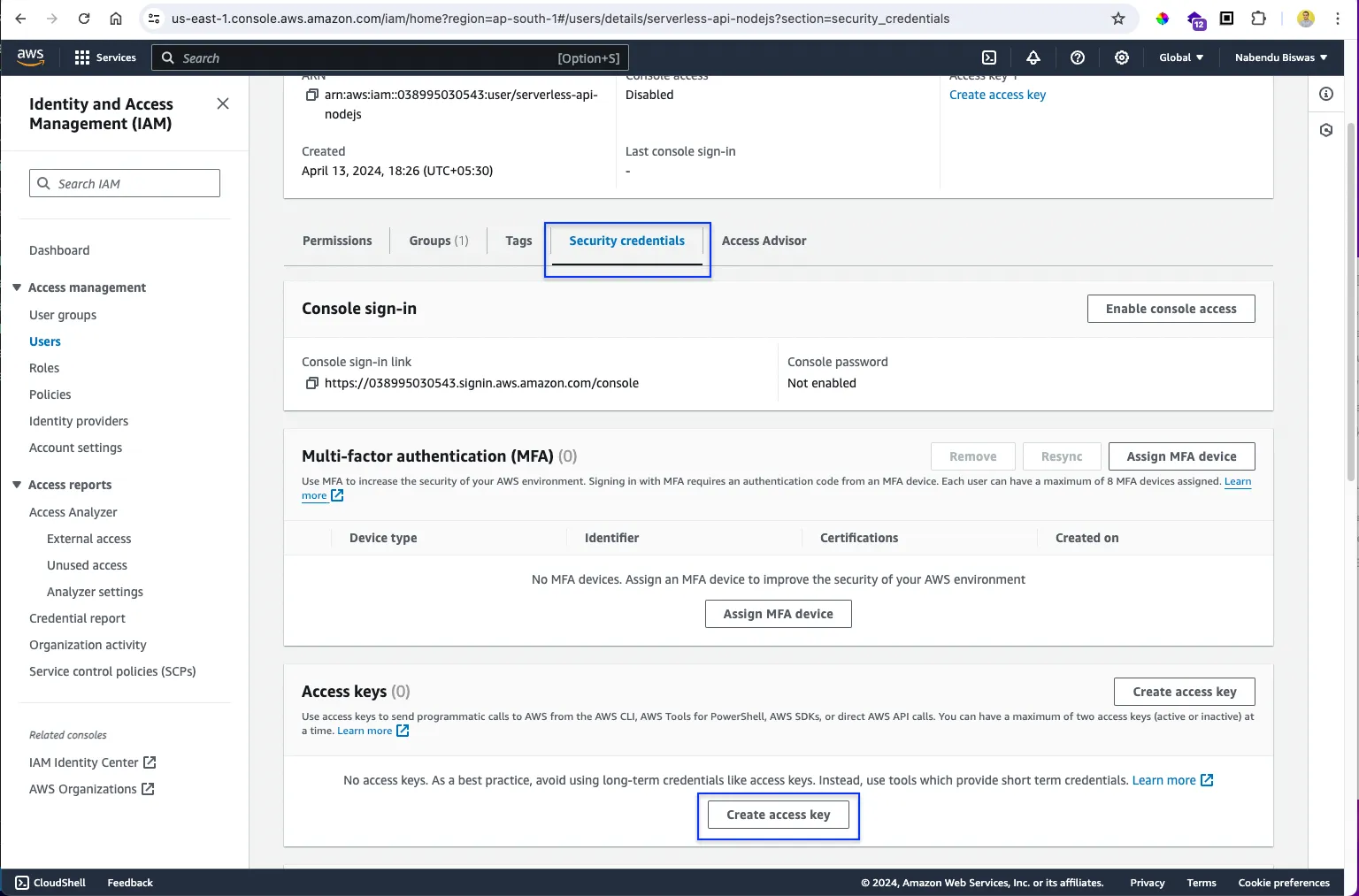Open Credential report in the sidebar
This screenshot has width=1359, height=896.
[x=78, y=618]
